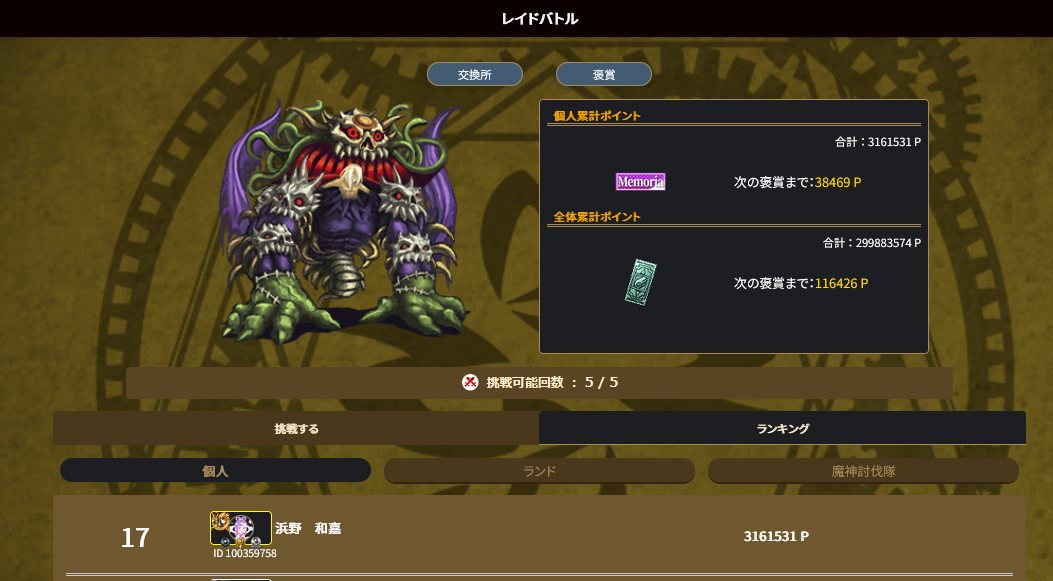Click the green ticket reward icon
This screenshot has width=1053, height=581.
click(x=641, y=283)
